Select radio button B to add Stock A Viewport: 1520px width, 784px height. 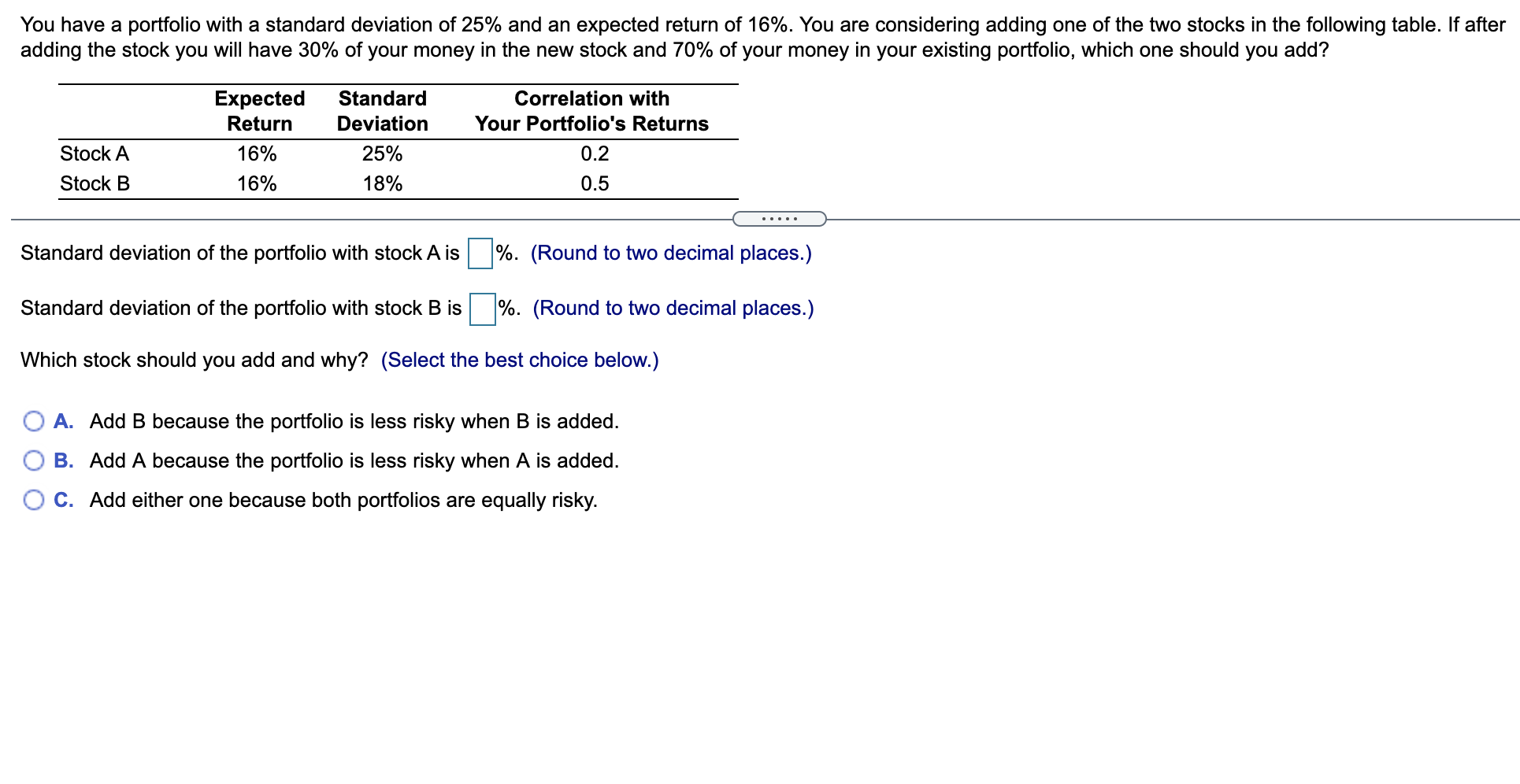(x=34, y=461)
